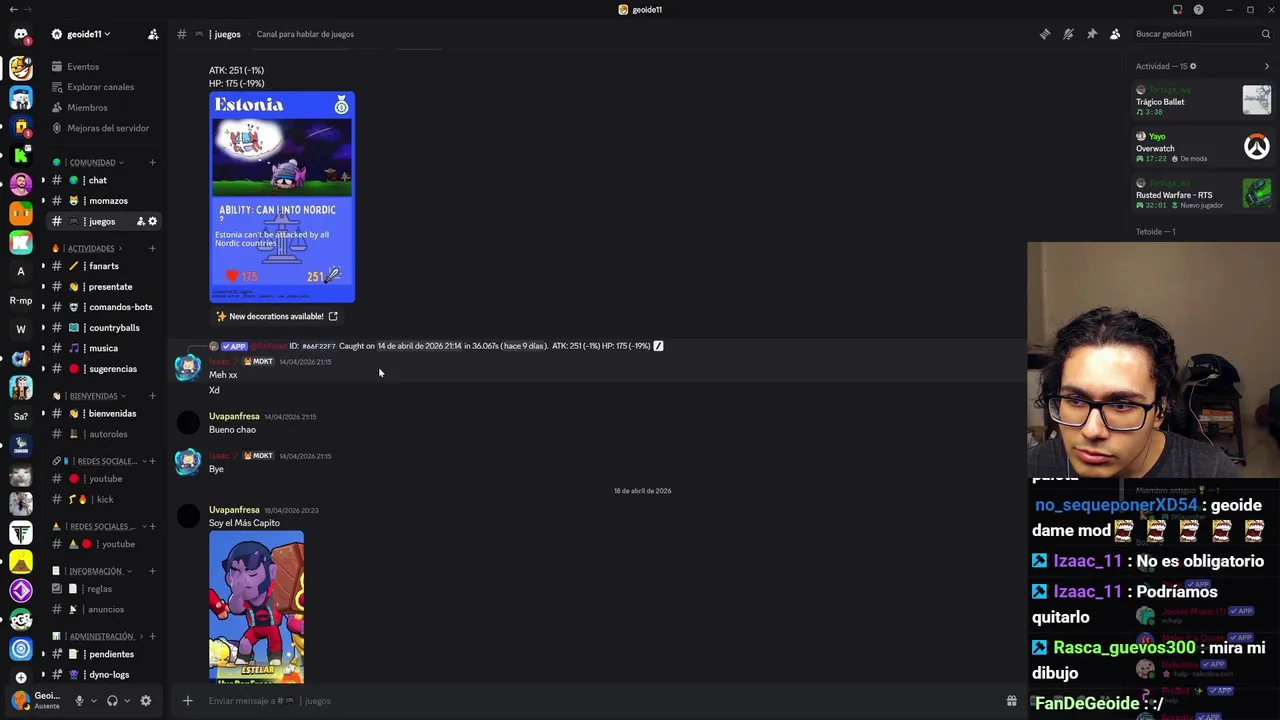Toggle microphone mute in user panel
The width and height of the screenshot is (1280, 720).
79,701
